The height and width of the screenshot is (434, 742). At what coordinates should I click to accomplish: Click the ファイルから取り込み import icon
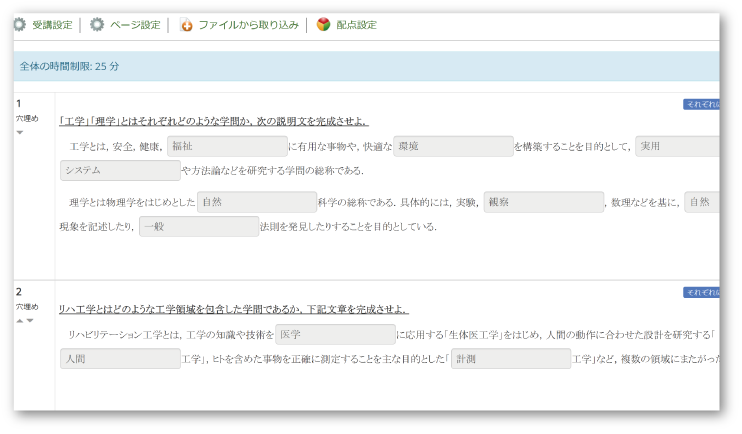pyautogui.click(x=186, y=25)
